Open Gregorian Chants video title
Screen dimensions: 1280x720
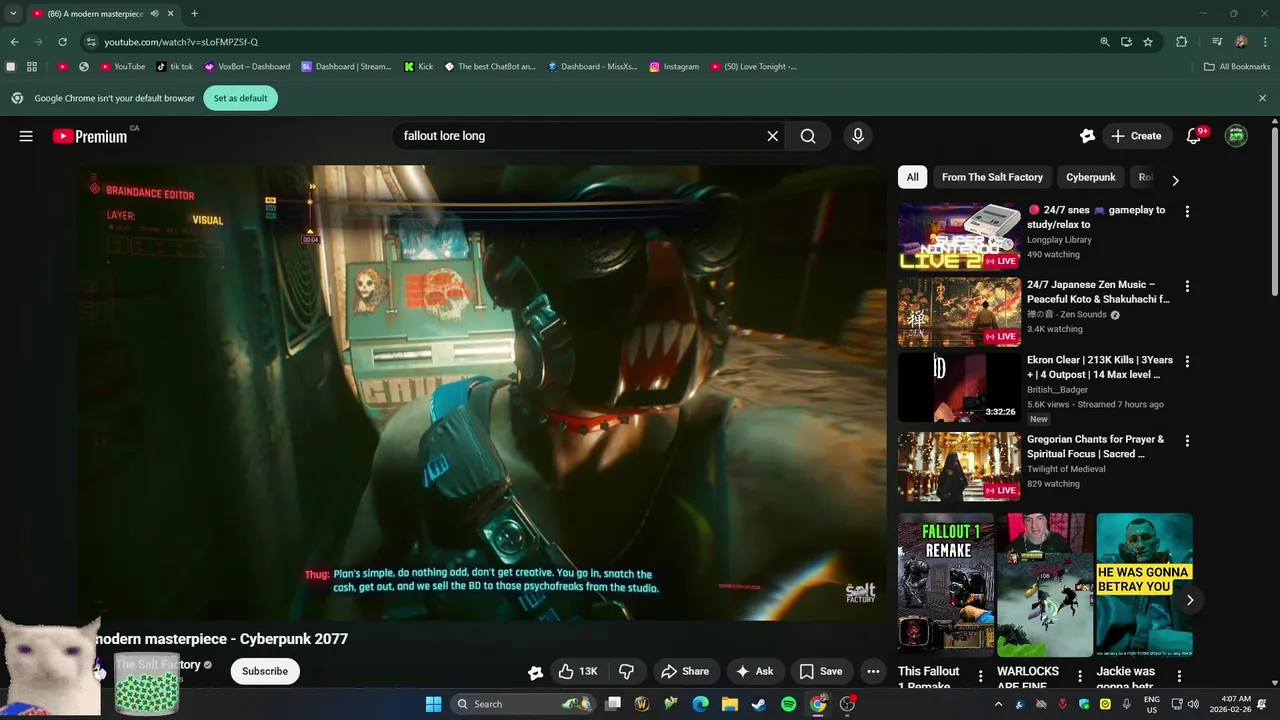click(x=1095, y=446)
